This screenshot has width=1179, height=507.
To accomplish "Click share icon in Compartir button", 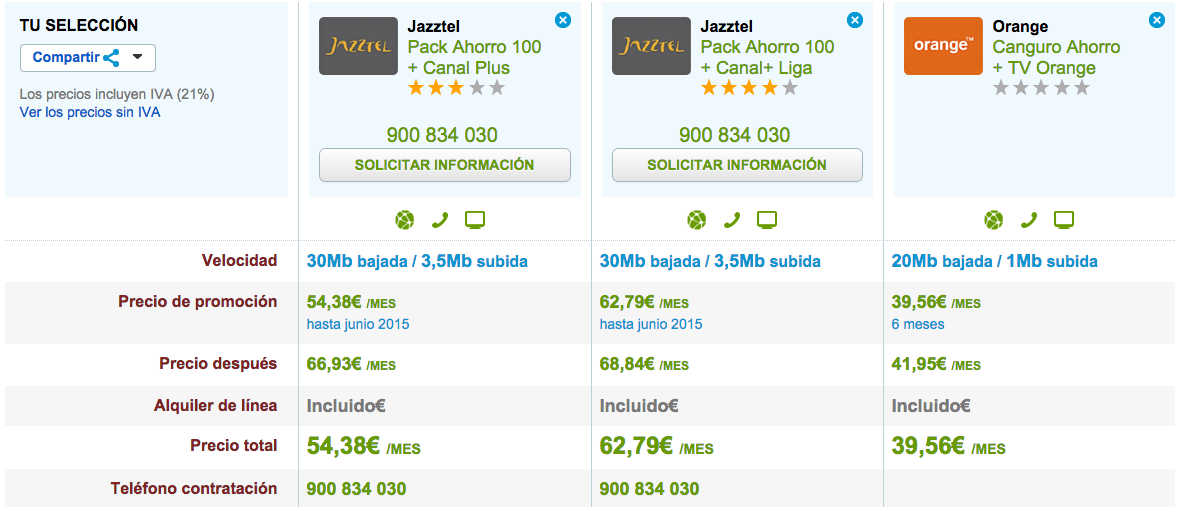I will coord(112,58).
